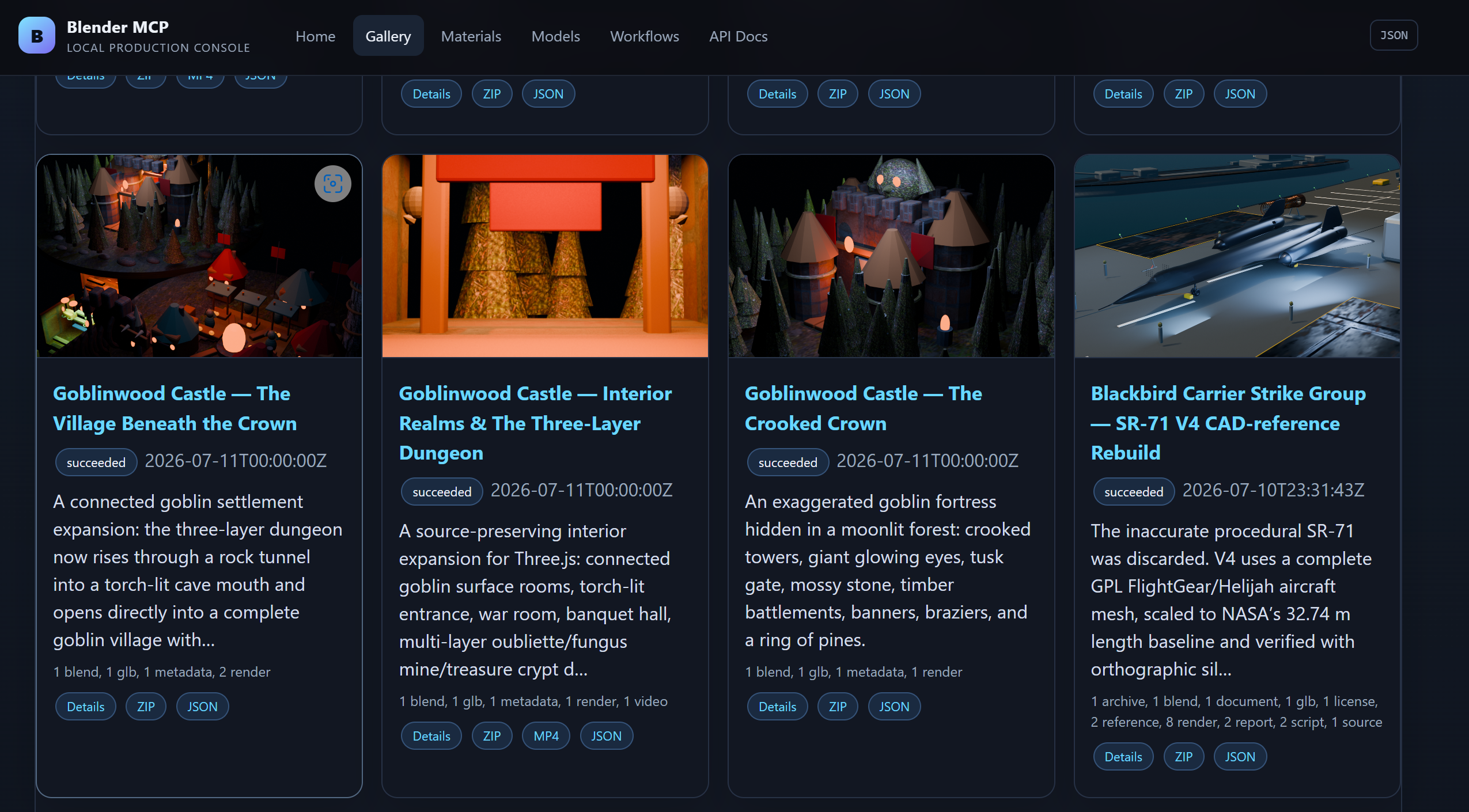1469x812 pixels.
Task: Open the Home nav item
Action: pyautogui.click(x=315, y=36)
